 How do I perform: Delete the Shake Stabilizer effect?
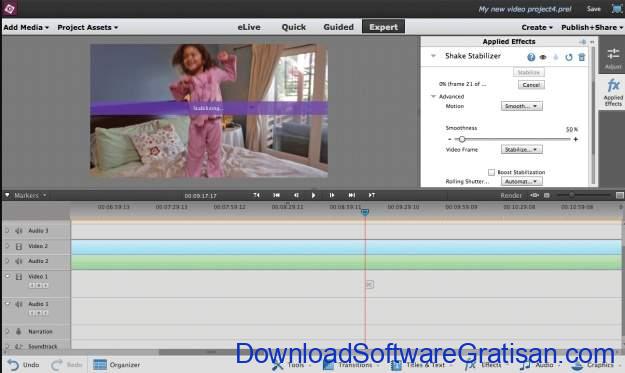point(582,57)
